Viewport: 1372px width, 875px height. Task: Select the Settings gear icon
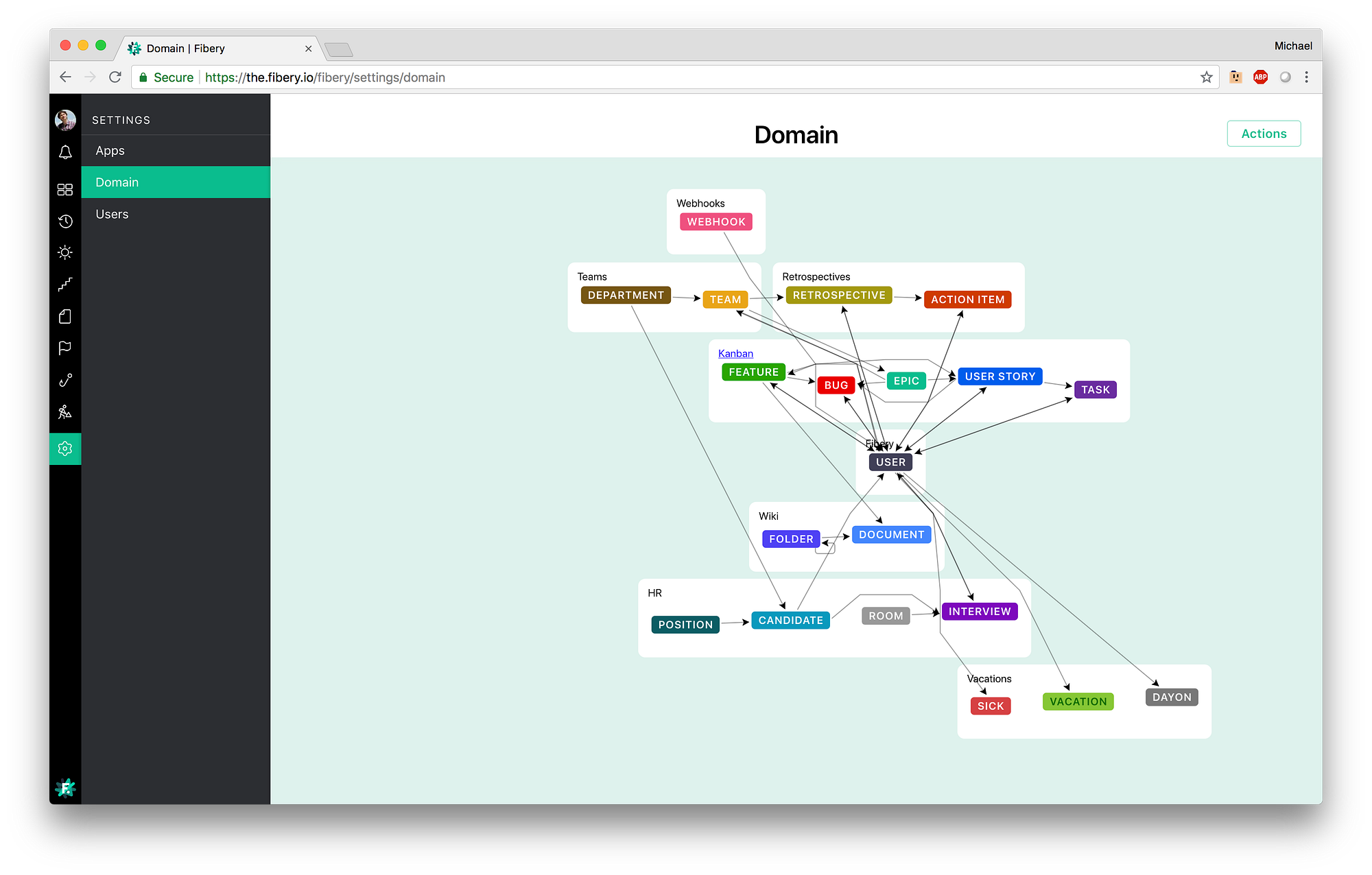64,448
